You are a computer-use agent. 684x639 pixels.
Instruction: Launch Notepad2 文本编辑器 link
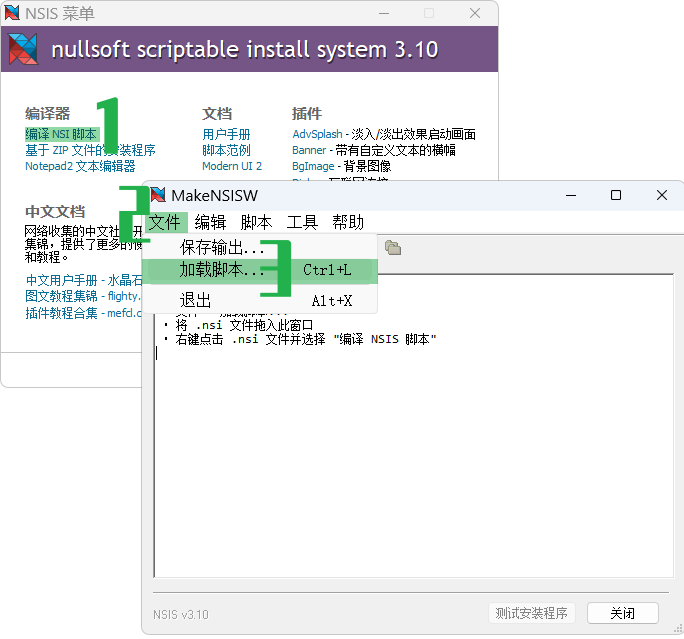pyautogui.click(x=80, y=166)
